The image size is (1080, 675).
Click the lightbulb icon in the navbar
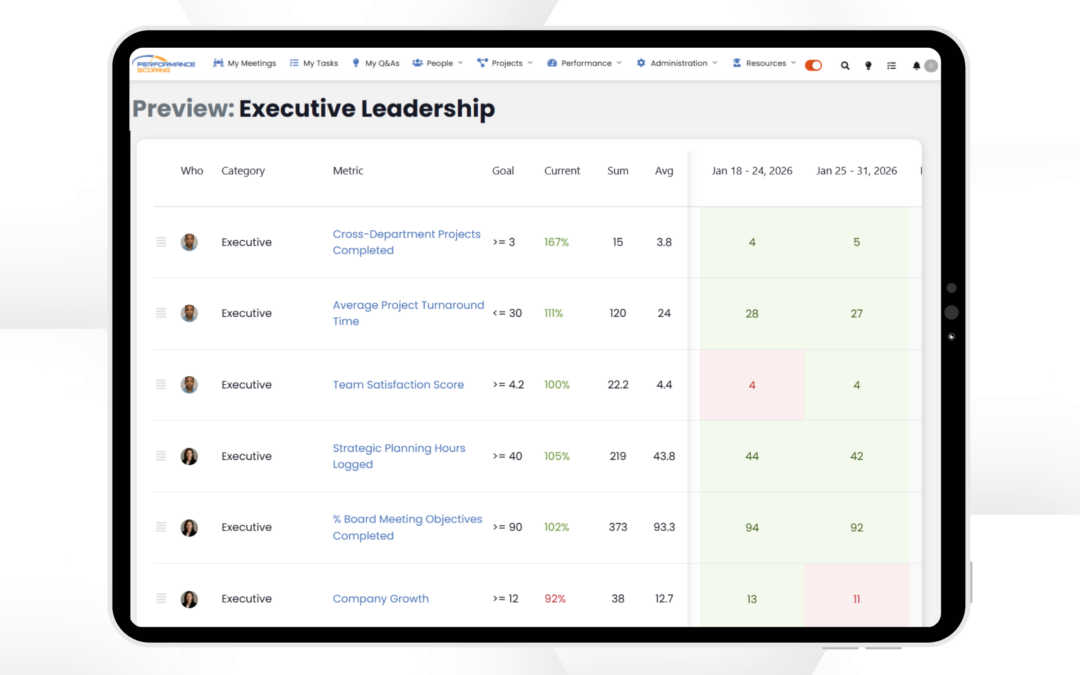point(868,64)
